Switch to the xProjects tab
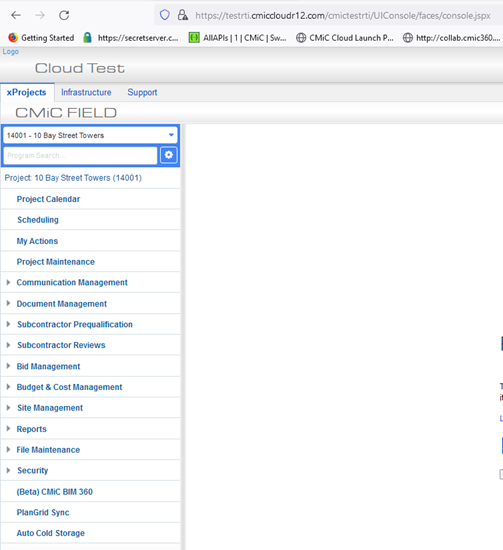The width and height of the screenshot is (503, 550). point(26,92)
